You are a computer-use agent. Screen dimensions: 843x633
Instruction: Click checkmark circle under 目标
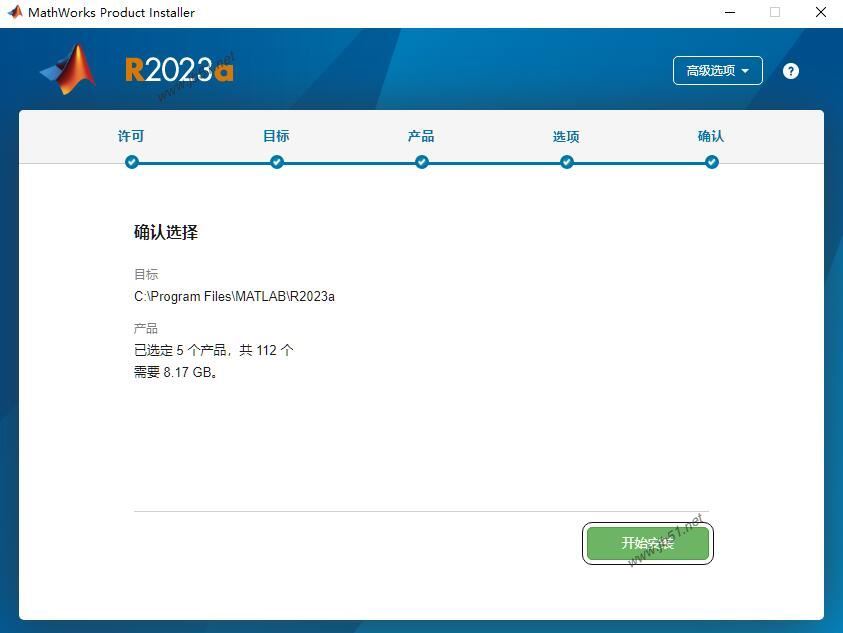(277, 162)
